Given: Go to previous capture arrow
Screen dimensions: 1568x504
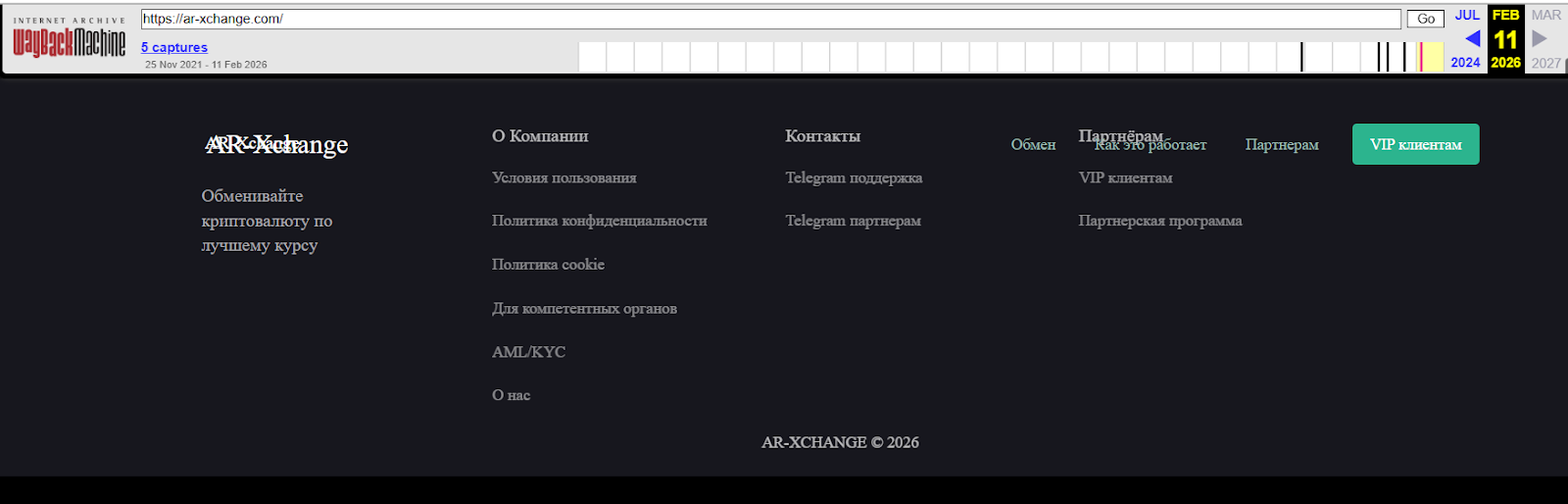Looking at the screenshot, I should click(1472, 38).
